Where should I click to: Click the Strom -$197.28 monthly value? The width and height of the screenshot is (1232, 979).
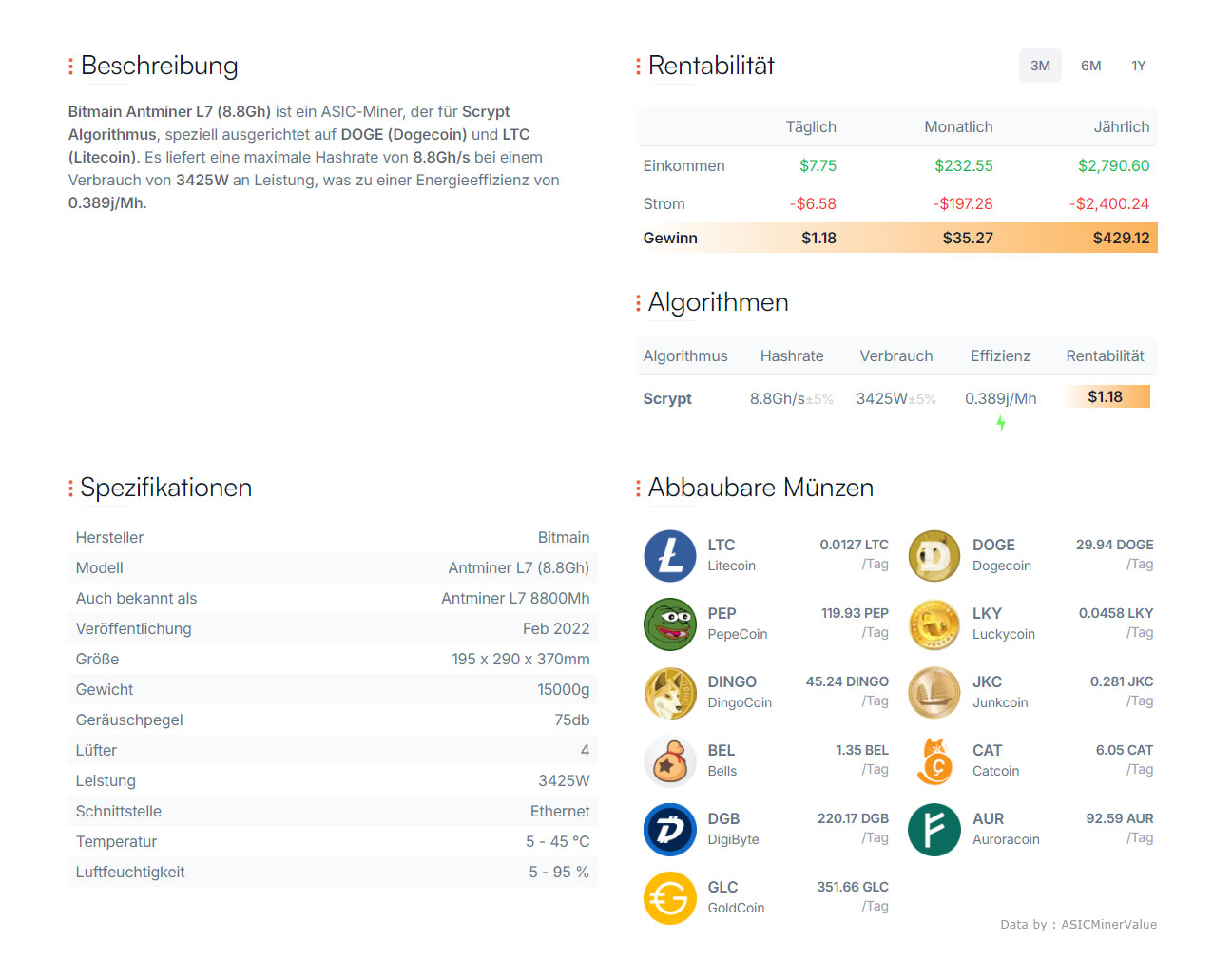coord(962,203)
